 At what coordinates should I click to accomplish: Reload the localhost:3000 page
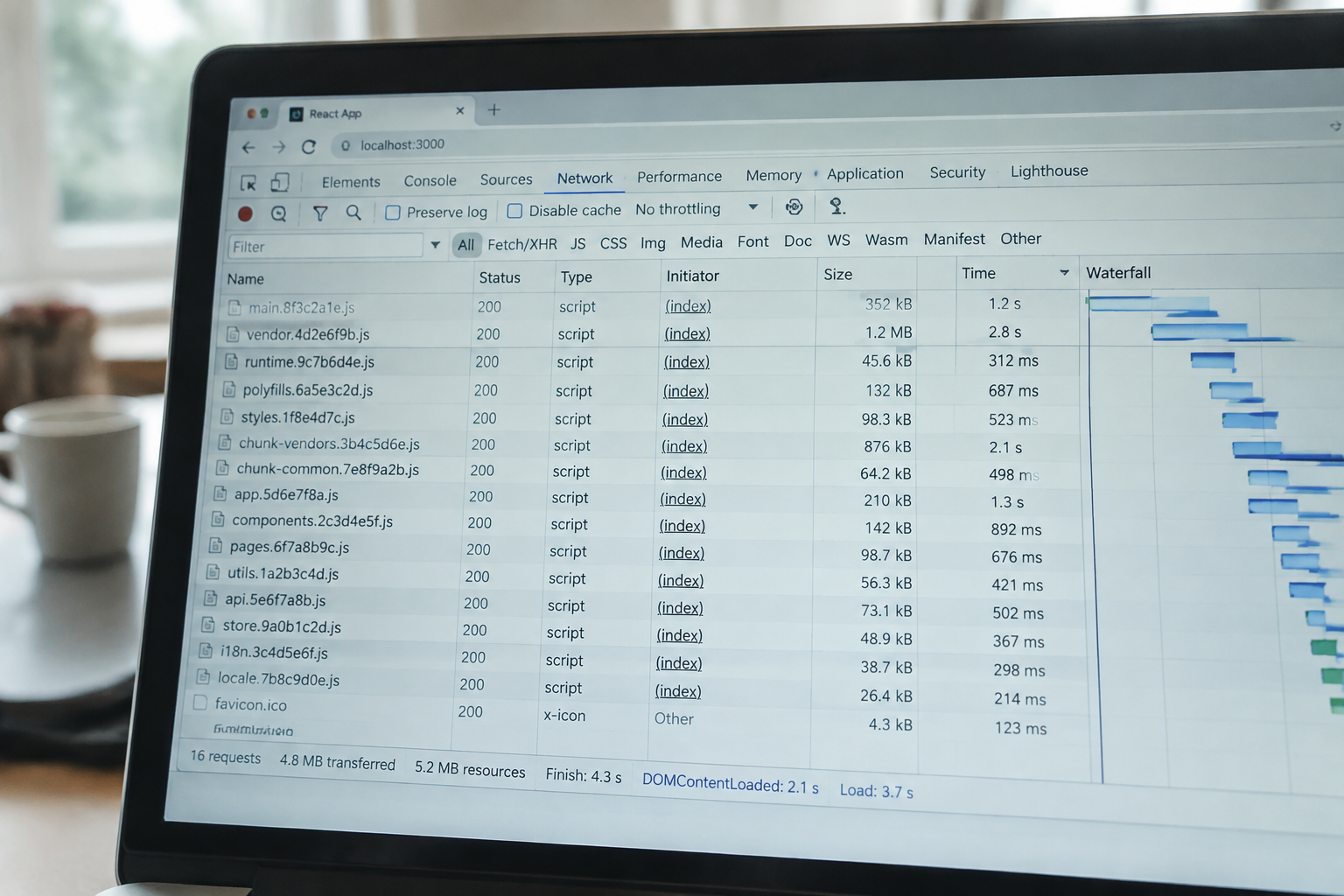(x=309, y=146)
